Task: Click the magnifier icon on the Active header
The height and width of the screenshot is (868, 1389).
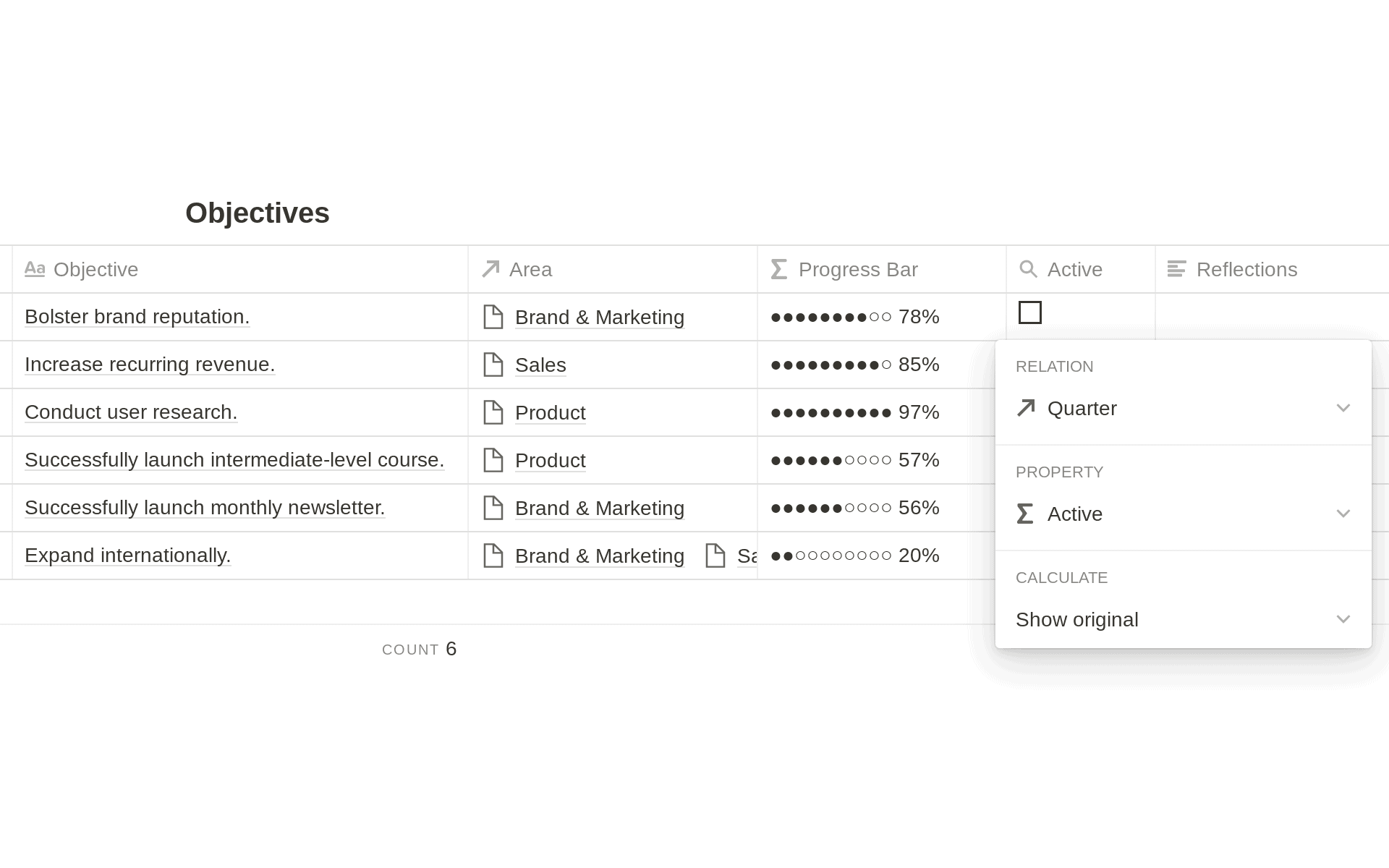Action: [x=1029, y=268]
